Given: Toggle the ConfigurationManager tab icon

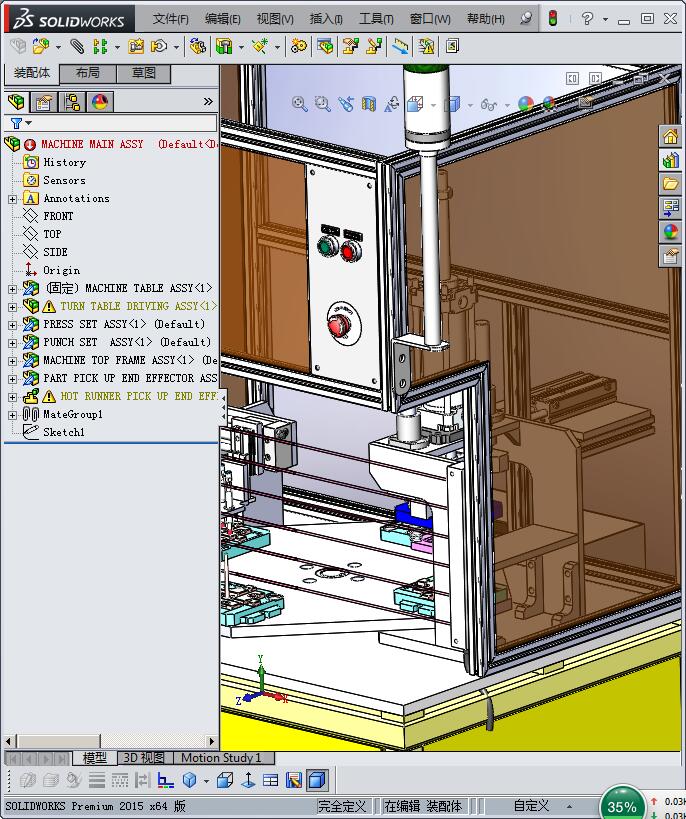Looking at the screenshot, I should (x=72, y=102).
